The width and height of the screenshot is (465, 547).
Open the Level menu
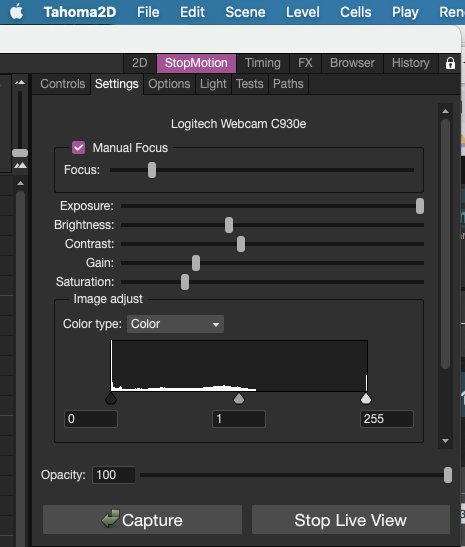[303, 12]
